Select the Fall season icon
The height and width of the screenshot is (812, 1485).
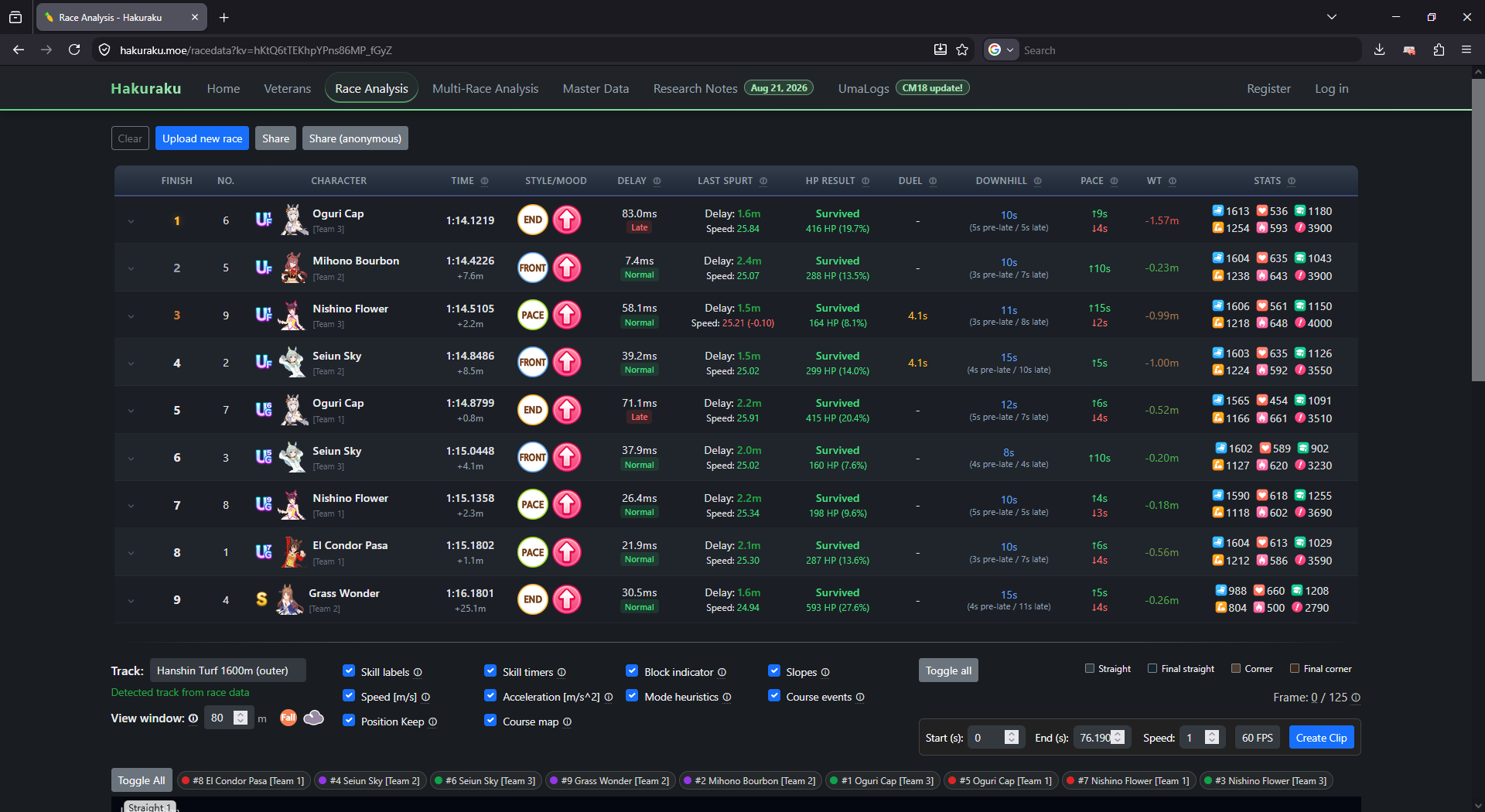pos(288,718)
